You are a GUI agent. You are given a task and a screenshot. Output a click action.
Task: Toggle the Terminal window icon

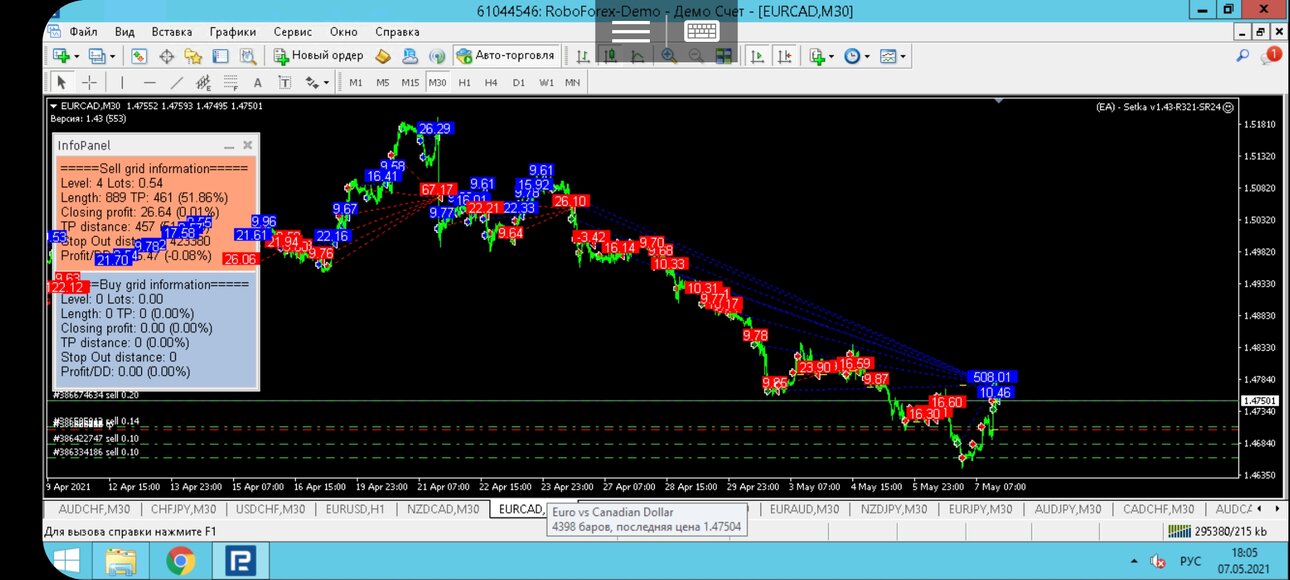(220, 56)
